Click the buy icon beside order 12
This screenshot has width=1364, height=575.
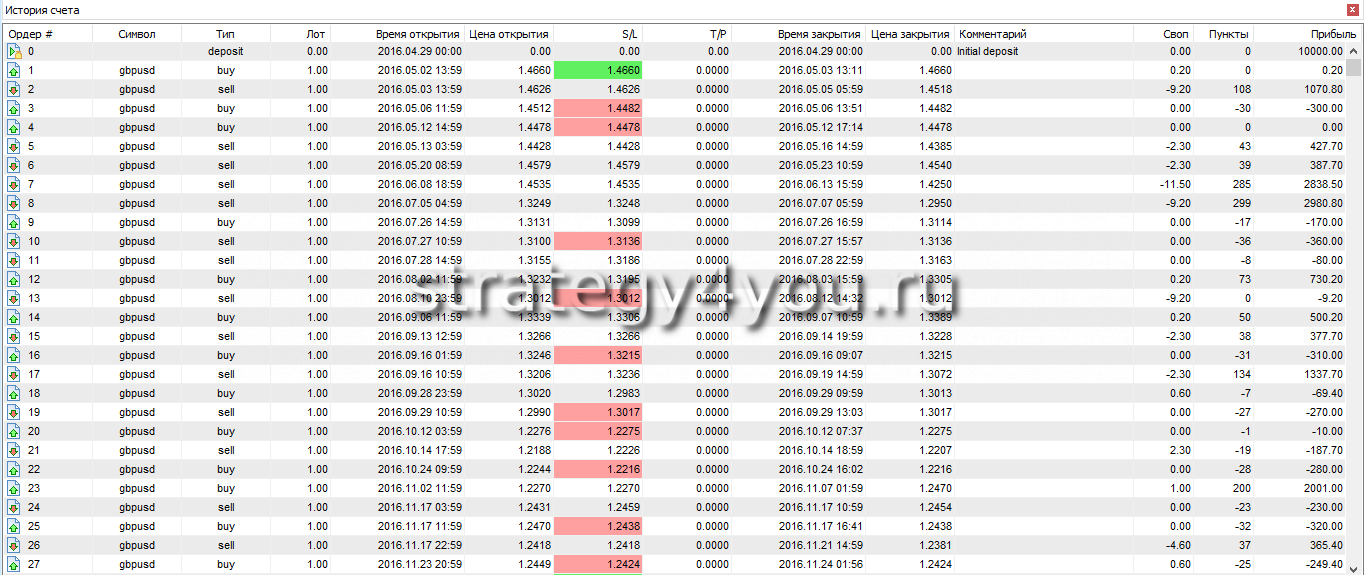point(14,280)
